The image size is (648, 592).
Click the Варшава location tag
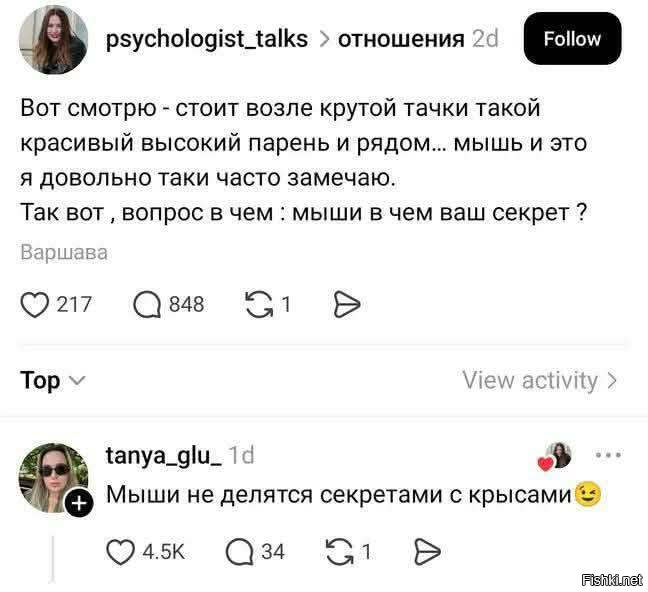[64, 253]
